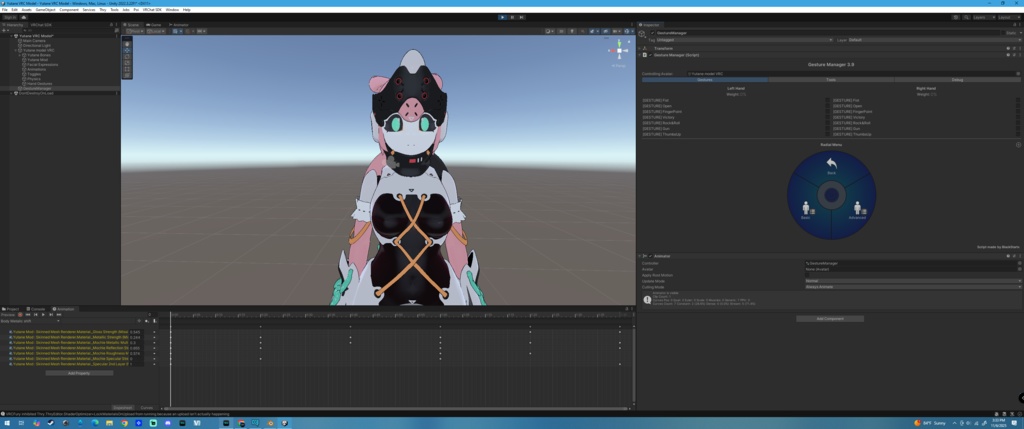Open the Body Metallic shift clip dropdown

coord(30,321)
